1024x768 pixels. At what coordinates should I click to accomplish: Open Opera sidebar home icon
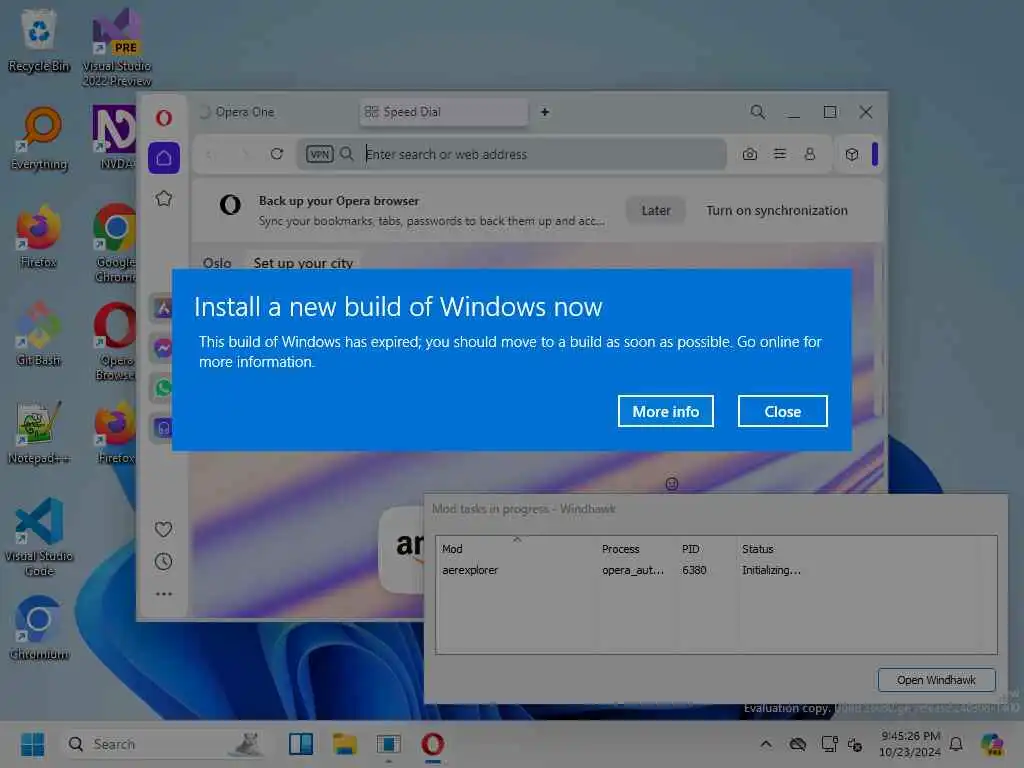click(x=163, y=158)
